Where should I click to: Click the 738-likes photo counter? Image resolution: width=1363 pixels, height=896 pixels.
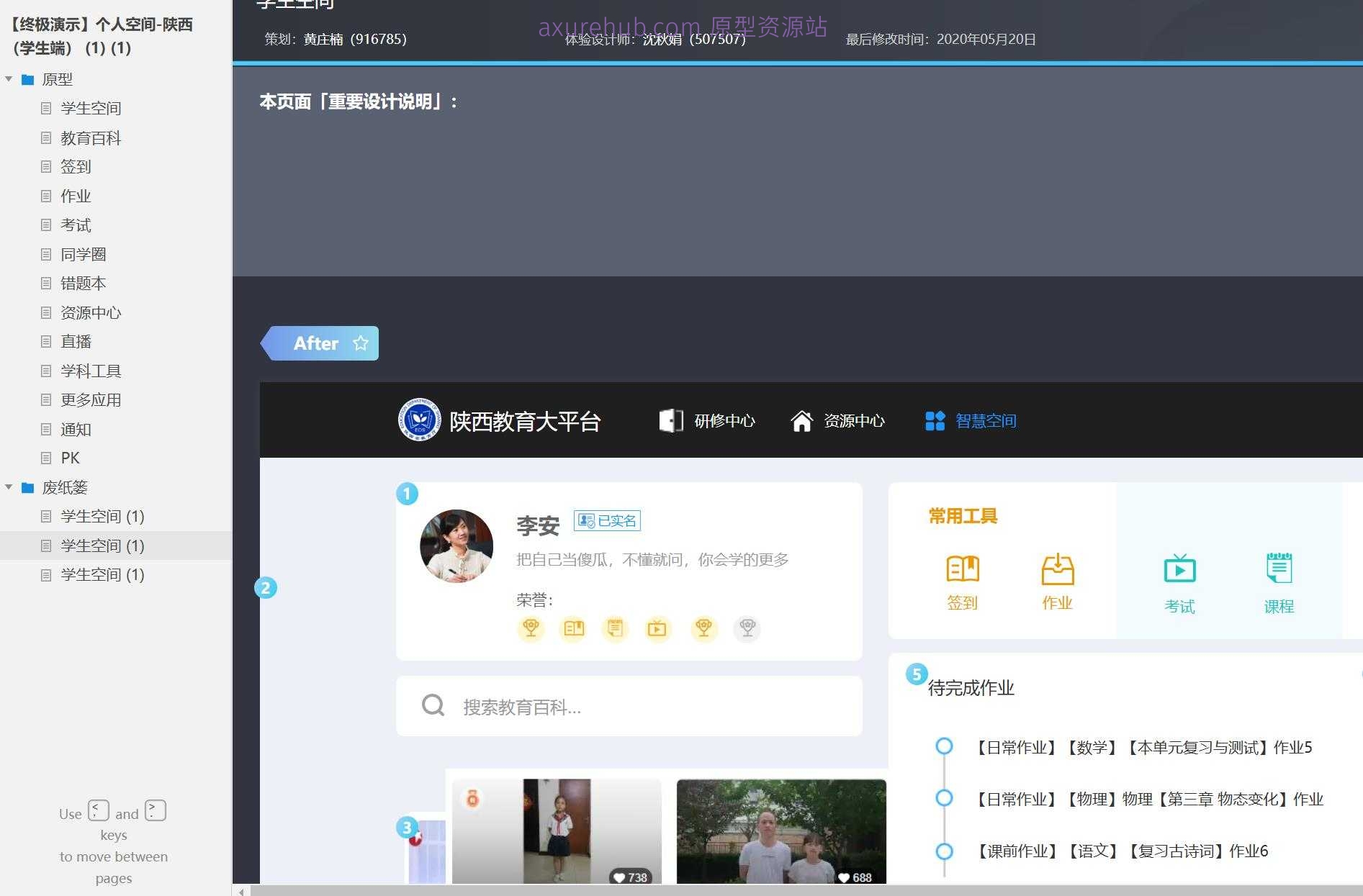click(x=629, y=877)
